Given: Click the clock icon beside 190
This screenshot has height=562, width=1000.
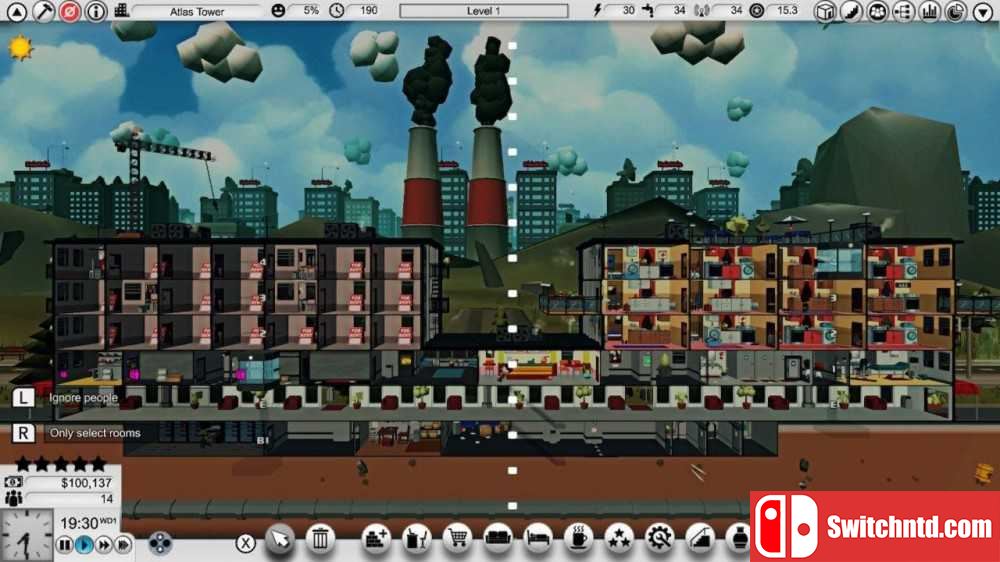Looking at the screenshot, I should [x=336, y=11].
